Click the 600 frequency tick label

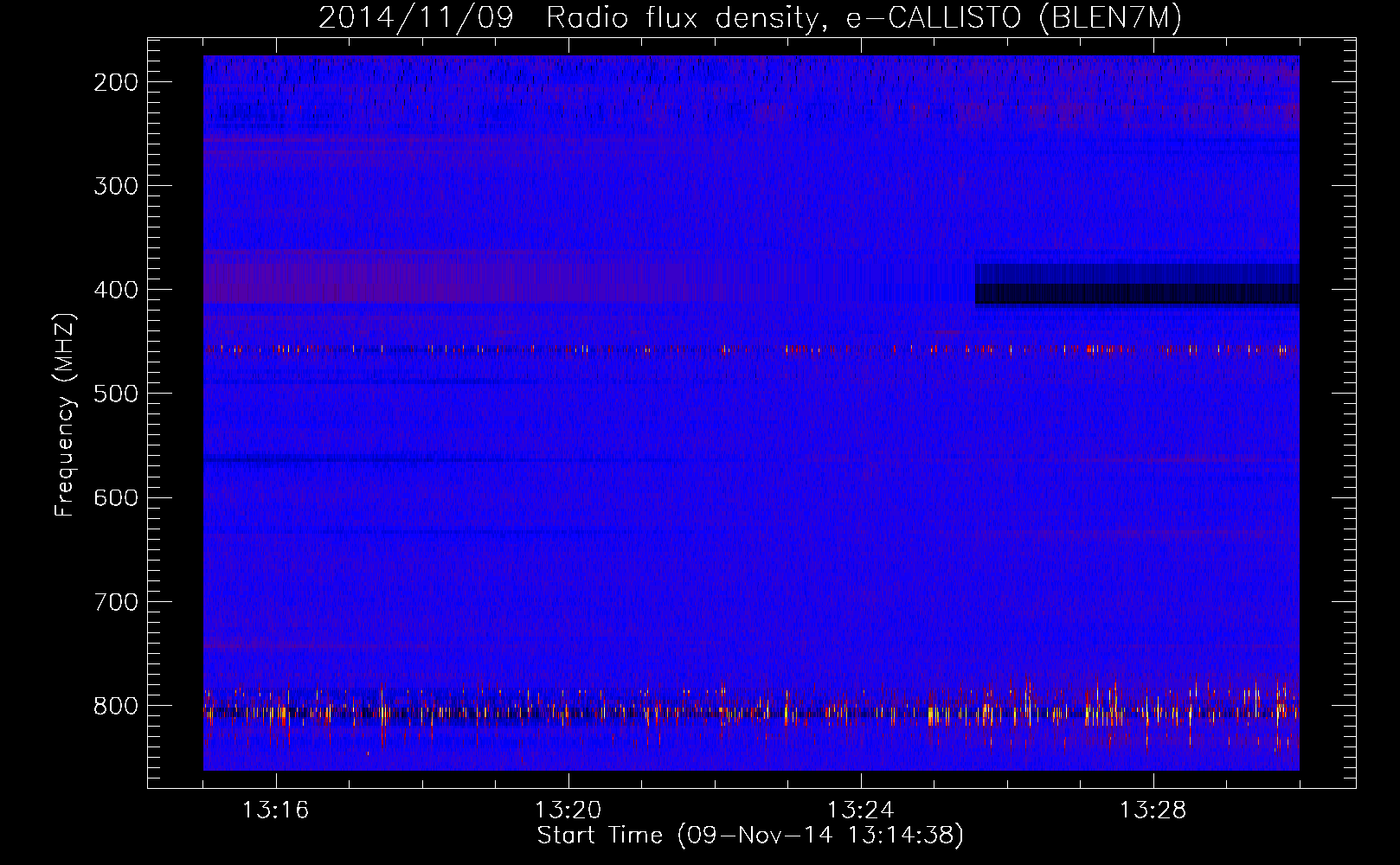(x=116, y=497)
